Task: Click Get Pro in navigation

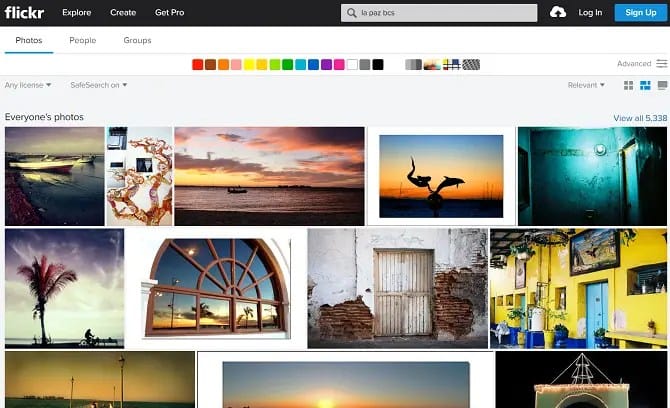Action: pyautogui.click(x=170, y=12)
